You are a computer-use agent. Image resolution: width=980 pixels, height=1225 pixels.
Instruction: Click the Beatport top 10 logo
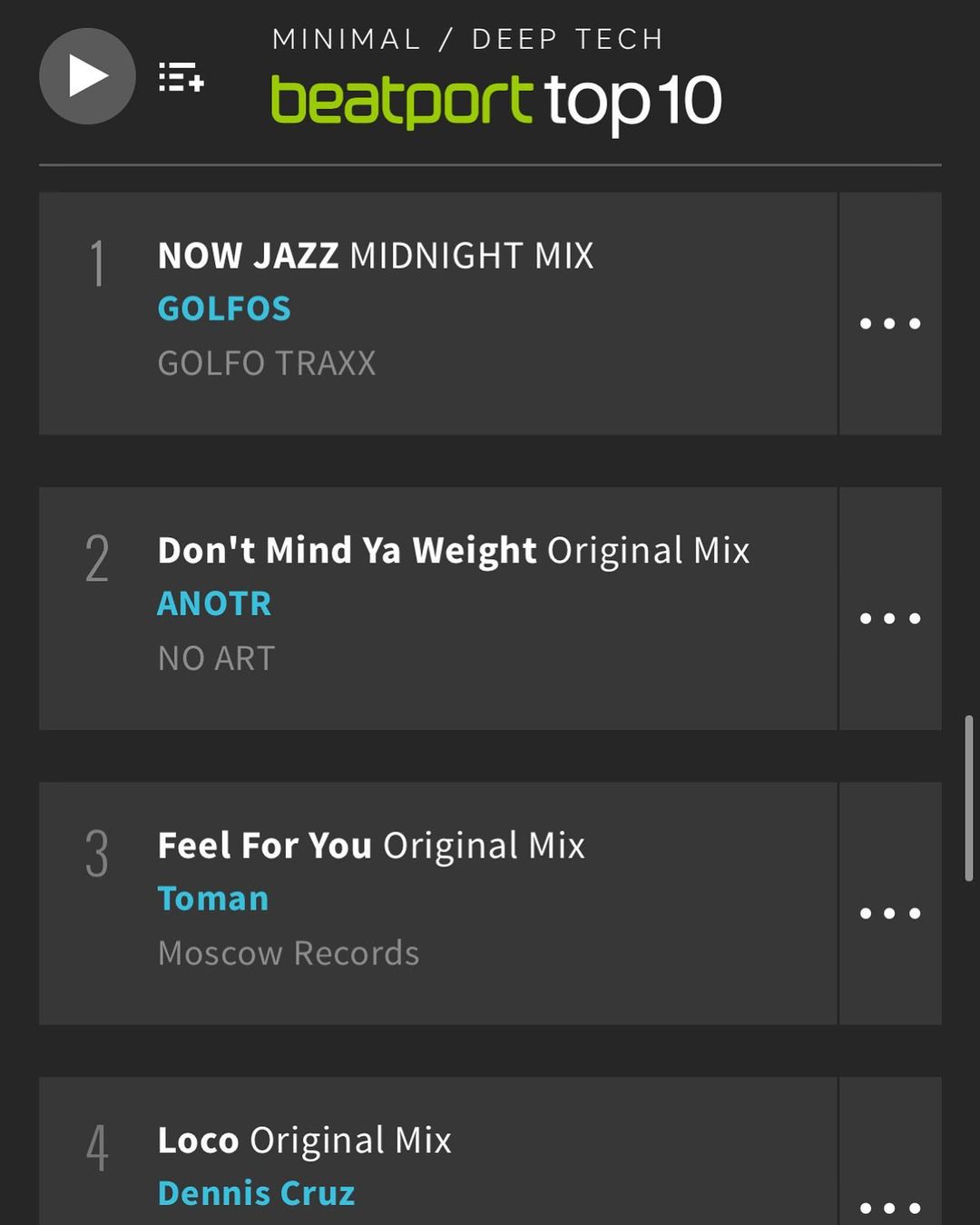click(x=495, y=100)
